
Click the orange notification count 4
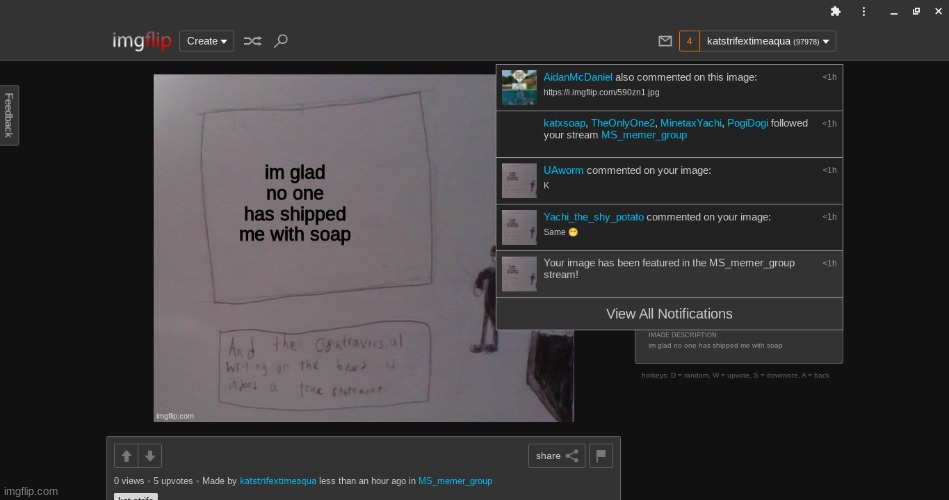pos(689,41)
